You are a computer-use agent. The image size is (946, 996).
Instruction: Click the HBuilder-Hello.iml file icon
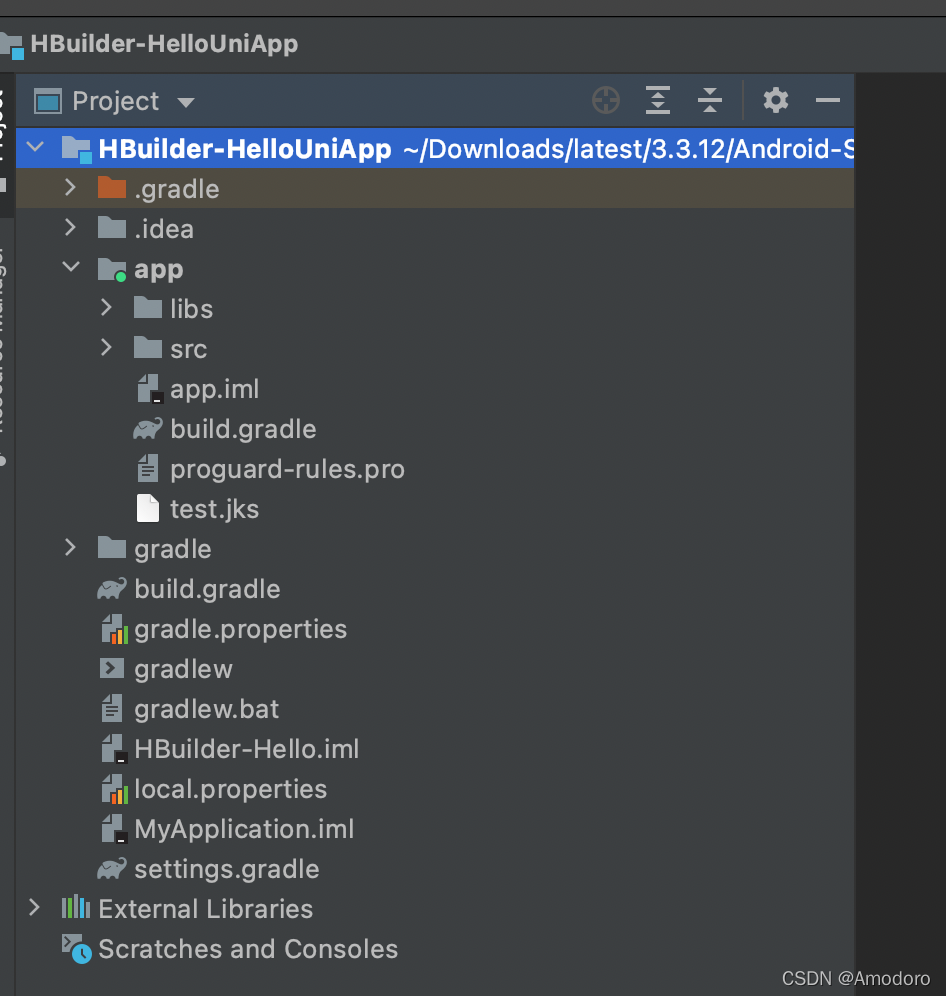tap(114, 749)
